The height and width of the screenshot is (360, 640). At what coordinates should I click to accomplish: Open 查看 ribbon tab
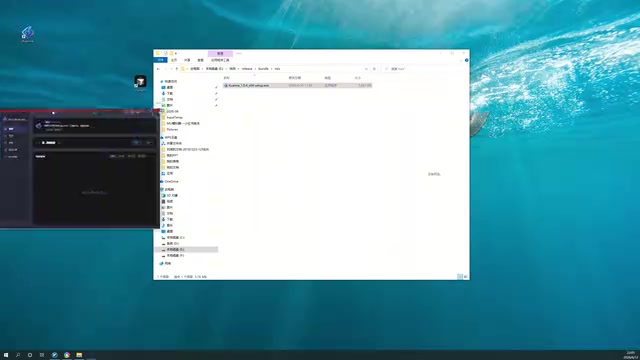coord(200,60)
